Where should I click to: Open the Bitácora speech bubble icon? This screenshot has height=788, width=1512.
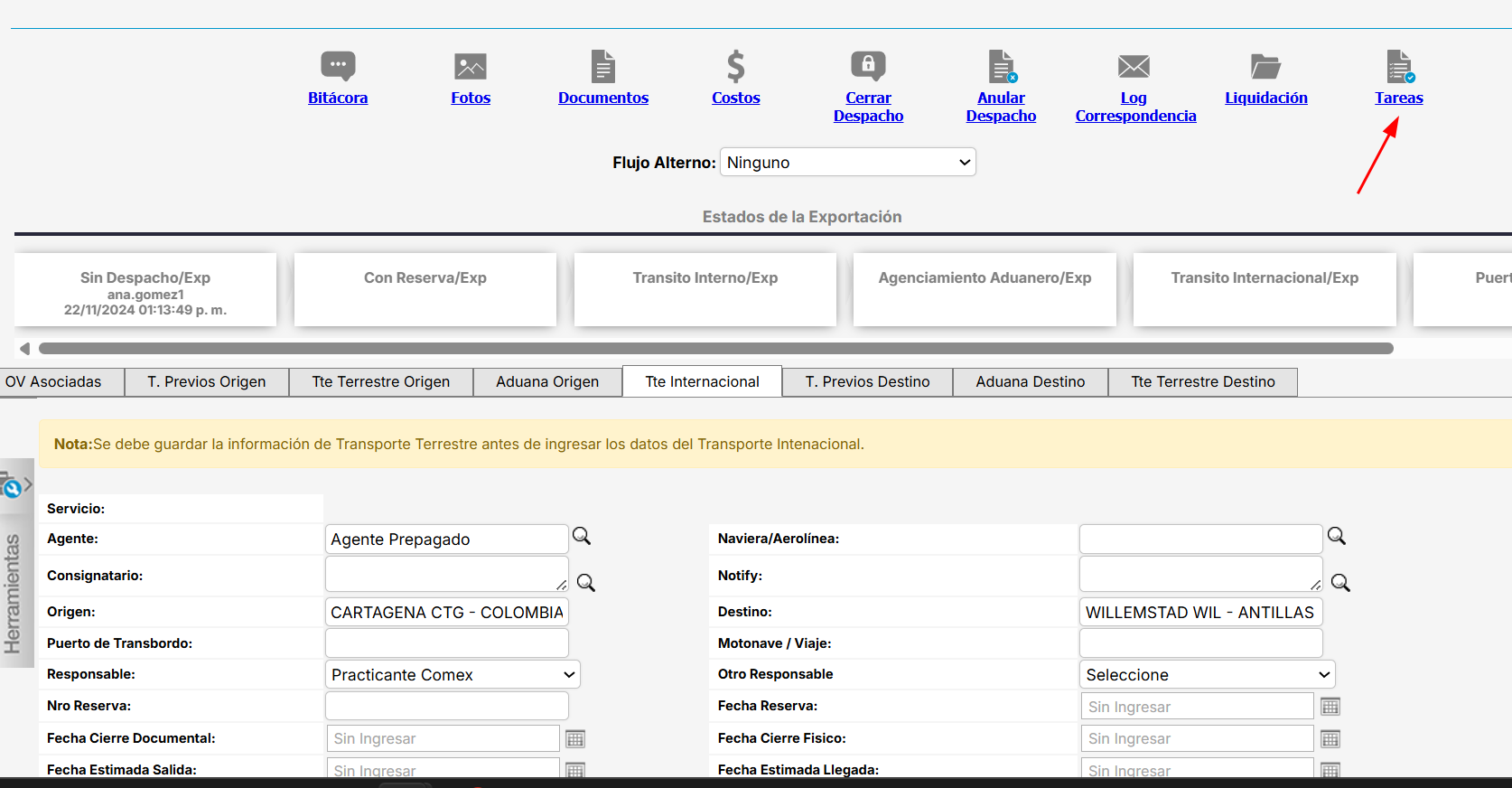point(338,66)
